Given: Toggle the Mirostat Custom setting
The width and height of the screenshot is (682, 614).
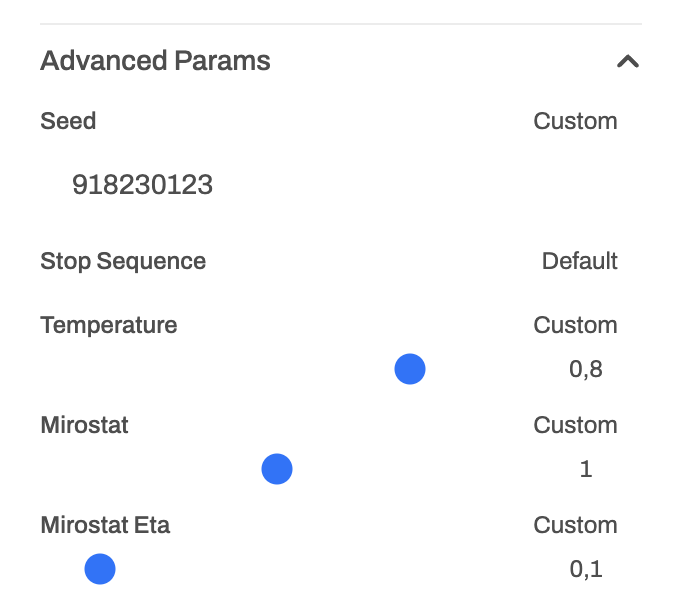Looking at the screenshot, I should click(575, 426).
